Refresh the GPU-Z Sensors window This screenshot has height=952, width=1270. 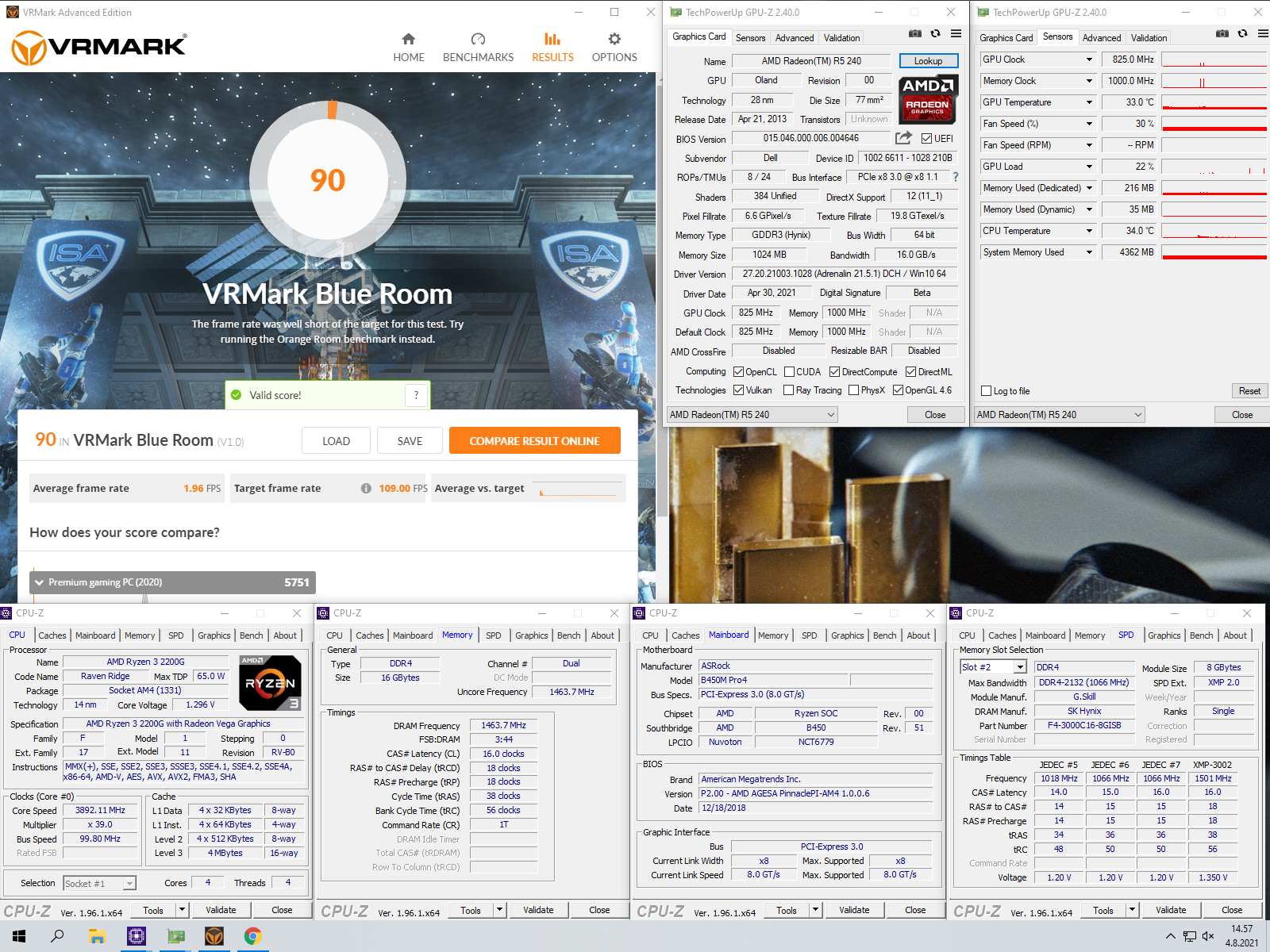click(x=1243, y=33)
